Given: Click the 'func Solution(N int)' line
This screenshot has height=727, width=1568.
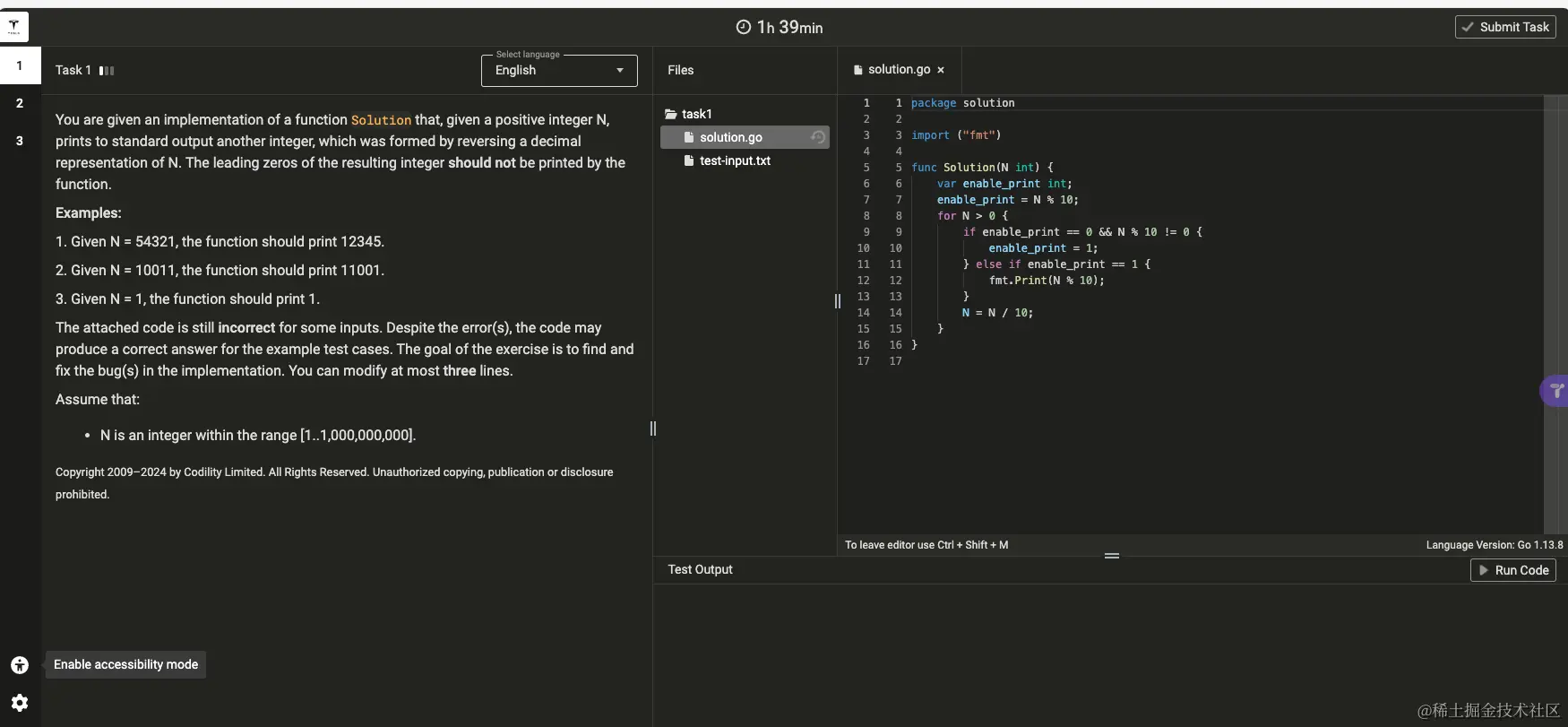Looking at the screenshot, I should [982, 168].
